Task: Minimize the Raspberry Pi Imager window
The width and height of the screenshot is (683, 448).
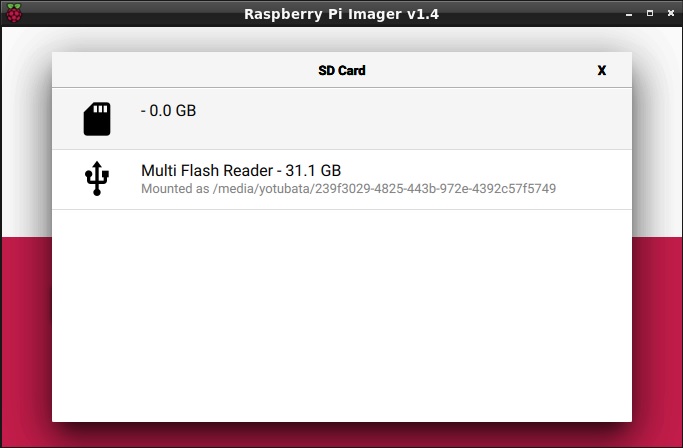Action: tap(629, 14)
